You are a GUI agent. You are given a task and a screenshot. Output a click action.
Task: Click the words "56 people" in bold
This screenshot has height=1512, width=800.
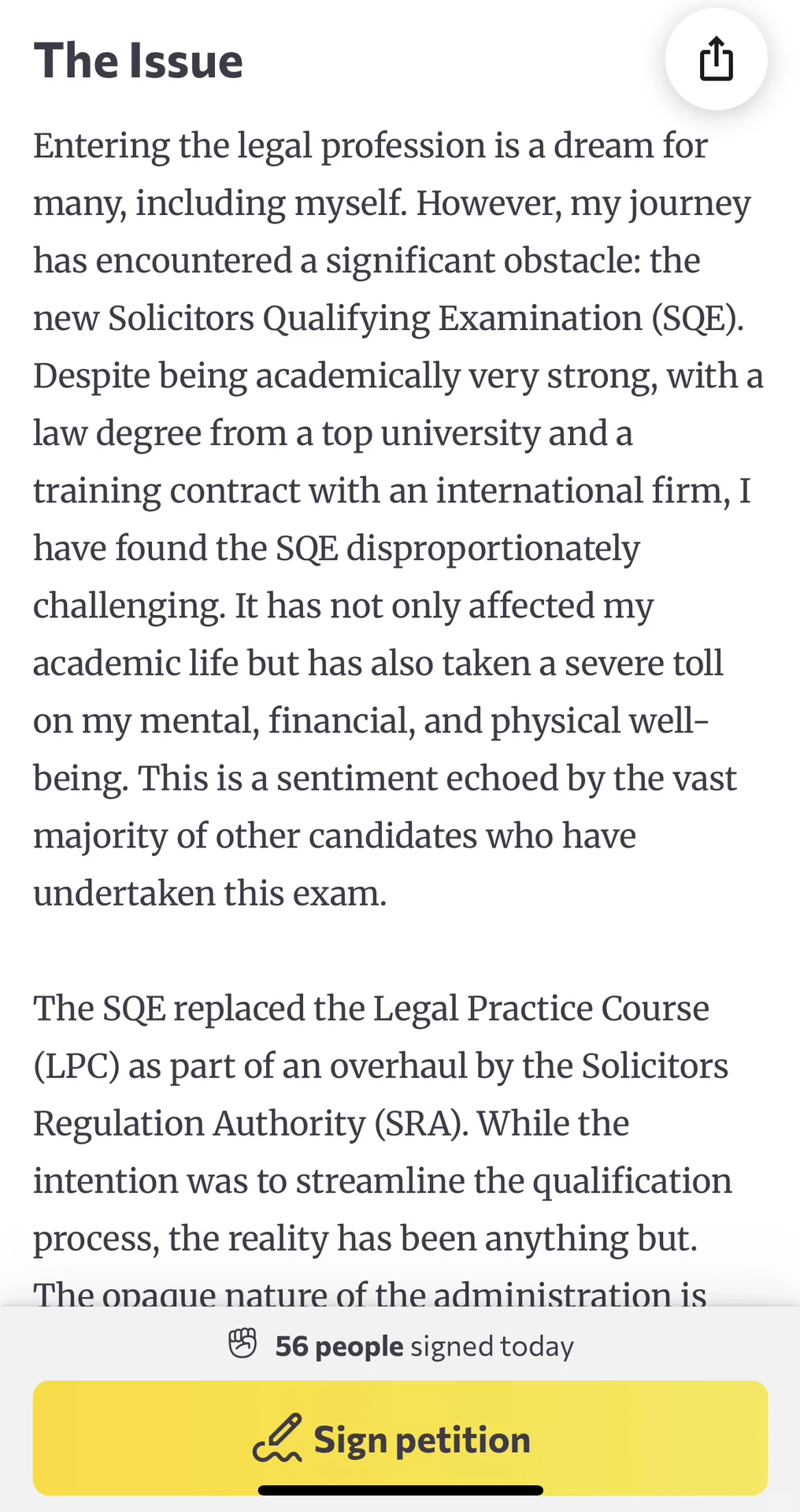click(x=339, y=1346)
